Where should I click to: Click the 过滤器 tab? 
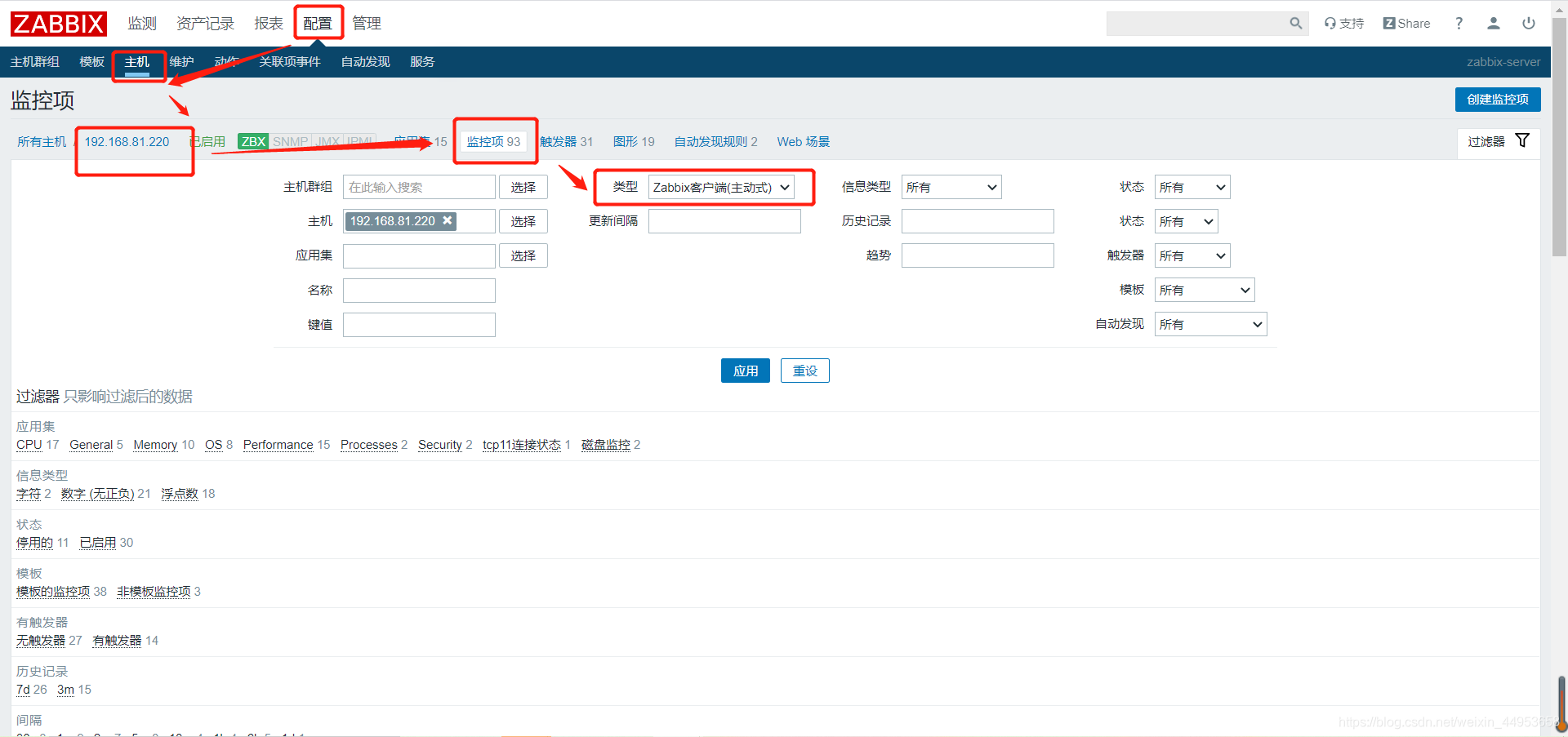click(x=1499, y=142)
